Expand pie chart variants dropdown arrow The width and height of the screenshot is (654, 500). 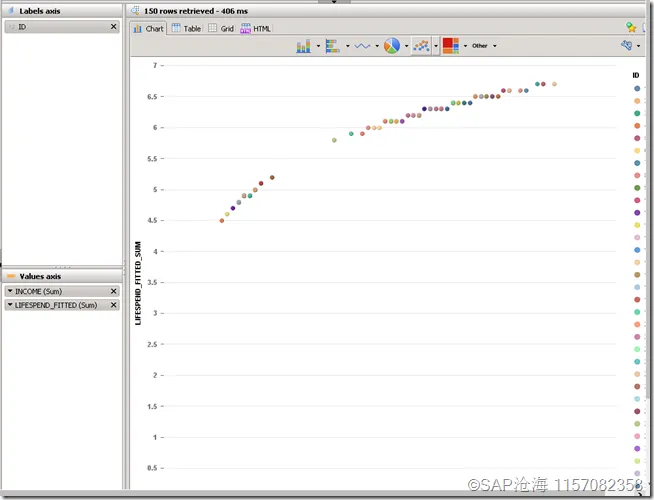407,46
